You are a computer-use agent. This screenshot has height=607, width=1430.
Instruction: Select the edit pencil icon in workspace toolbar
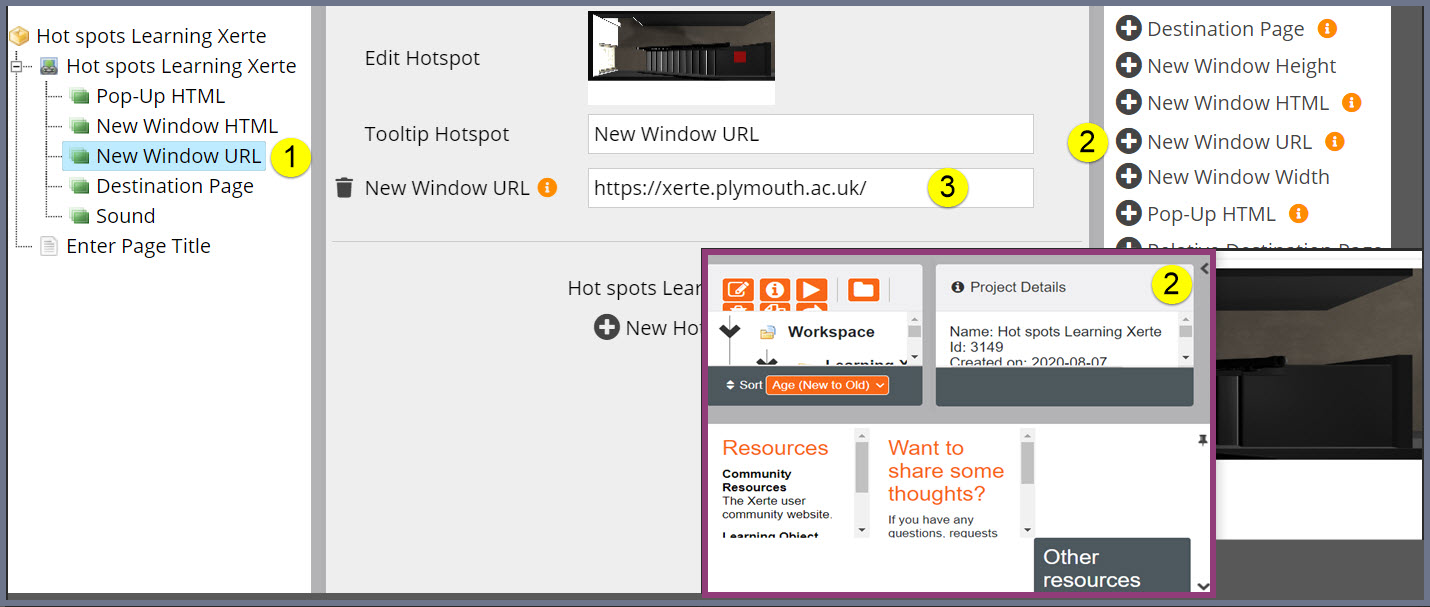pos(738,290)
